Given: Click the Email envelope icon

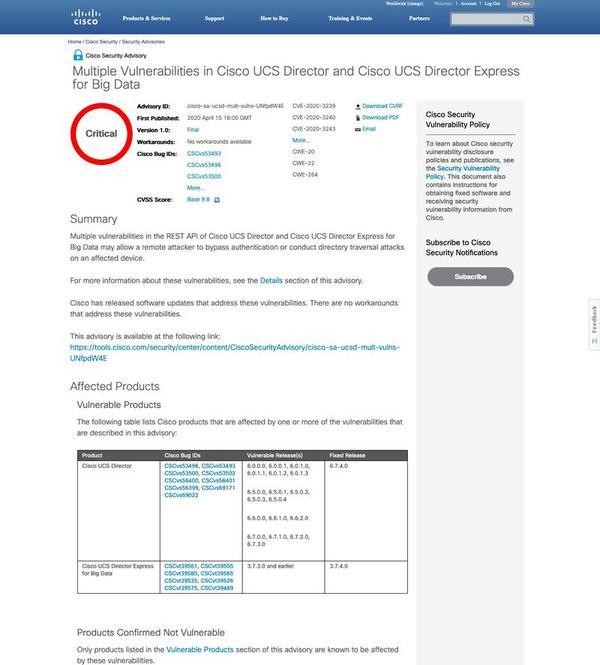Looking at the screenshot, I should [x=358, y=129].
